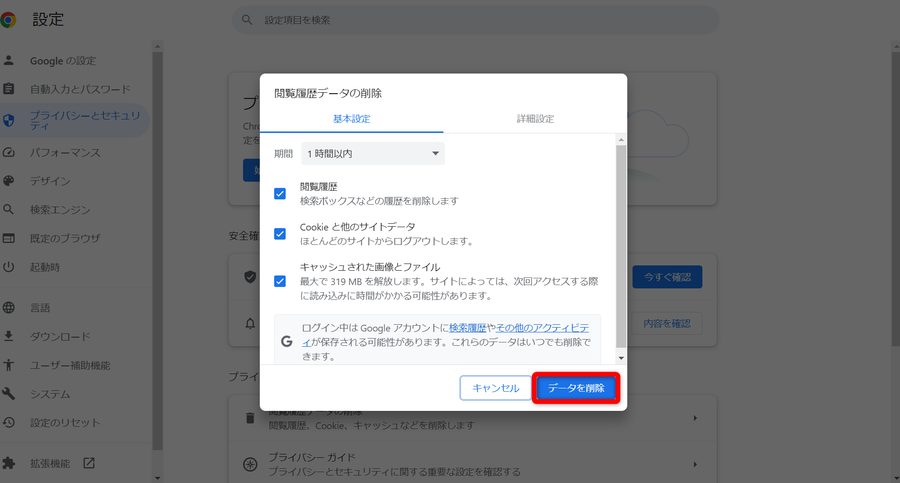Image resolution: width=900 pixels, height=483 pixels.
Task: Click the Google の設定 person icon
Action: (9, 60)
